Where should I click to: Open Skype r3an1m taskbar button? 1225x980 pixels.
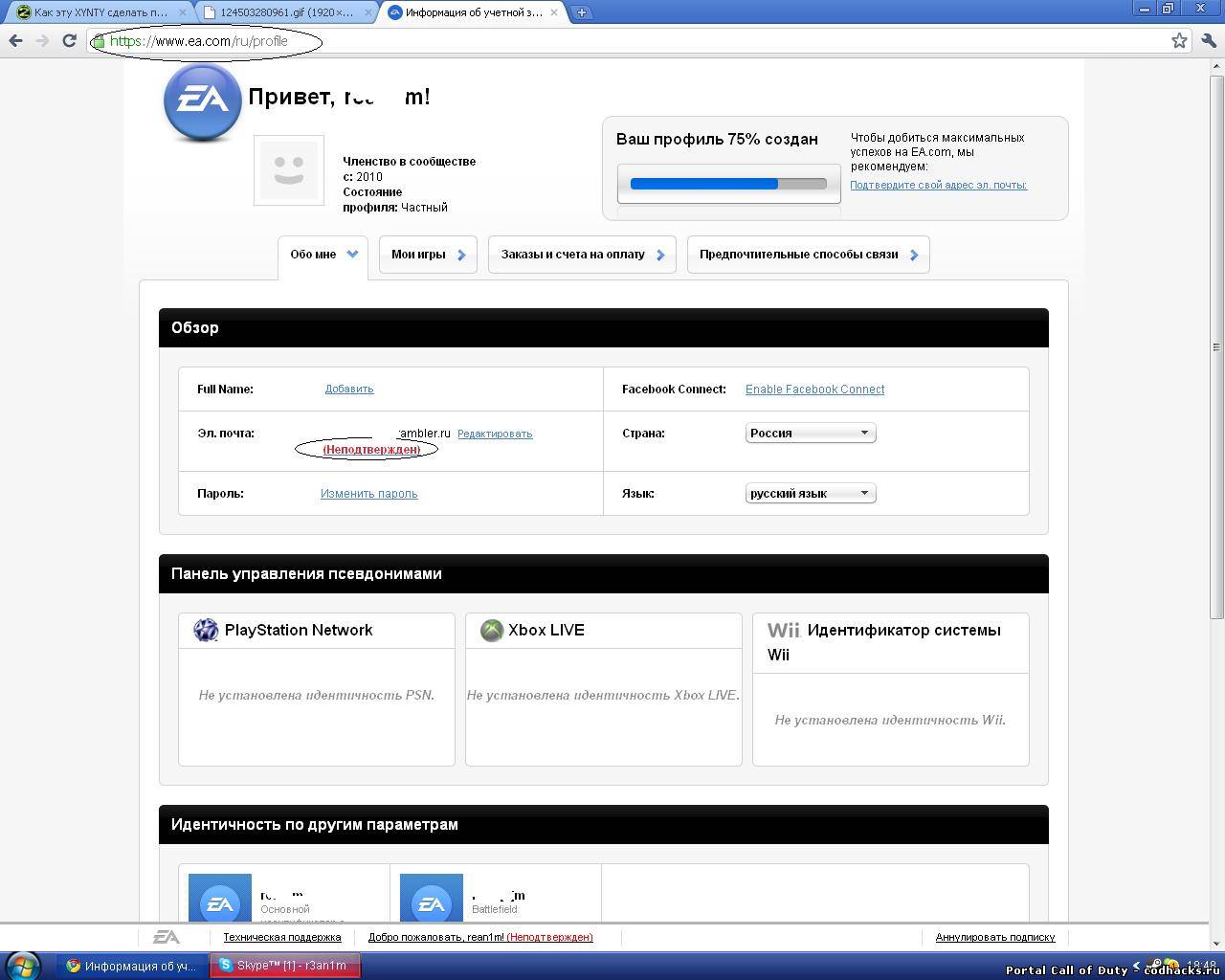point(285,966)
